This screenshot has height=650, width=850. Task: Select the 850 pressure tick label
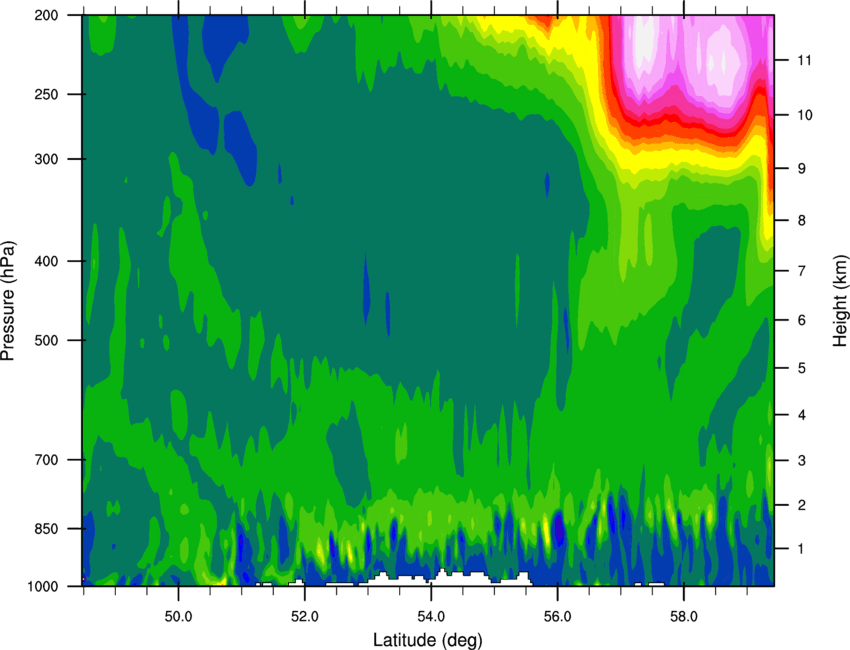[46, 529]
